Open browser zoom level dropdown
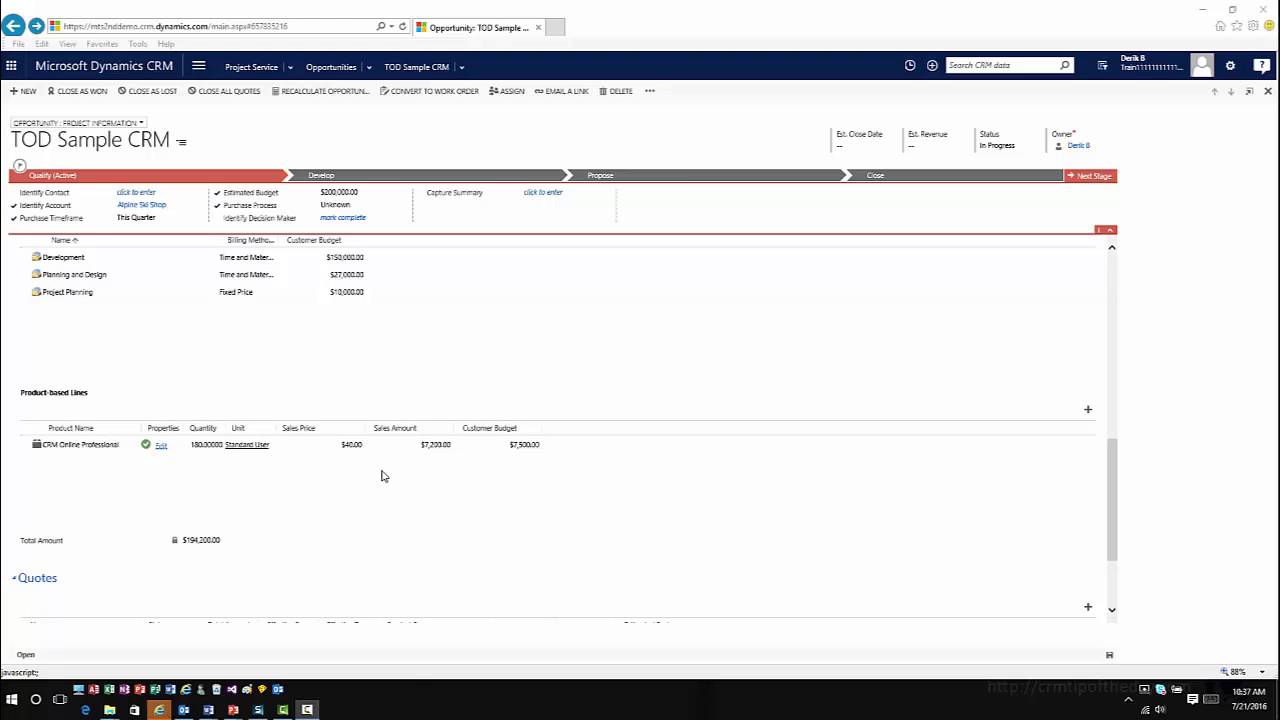The width and height of the screenshot is (1280, 720). tap(1261, 672)
